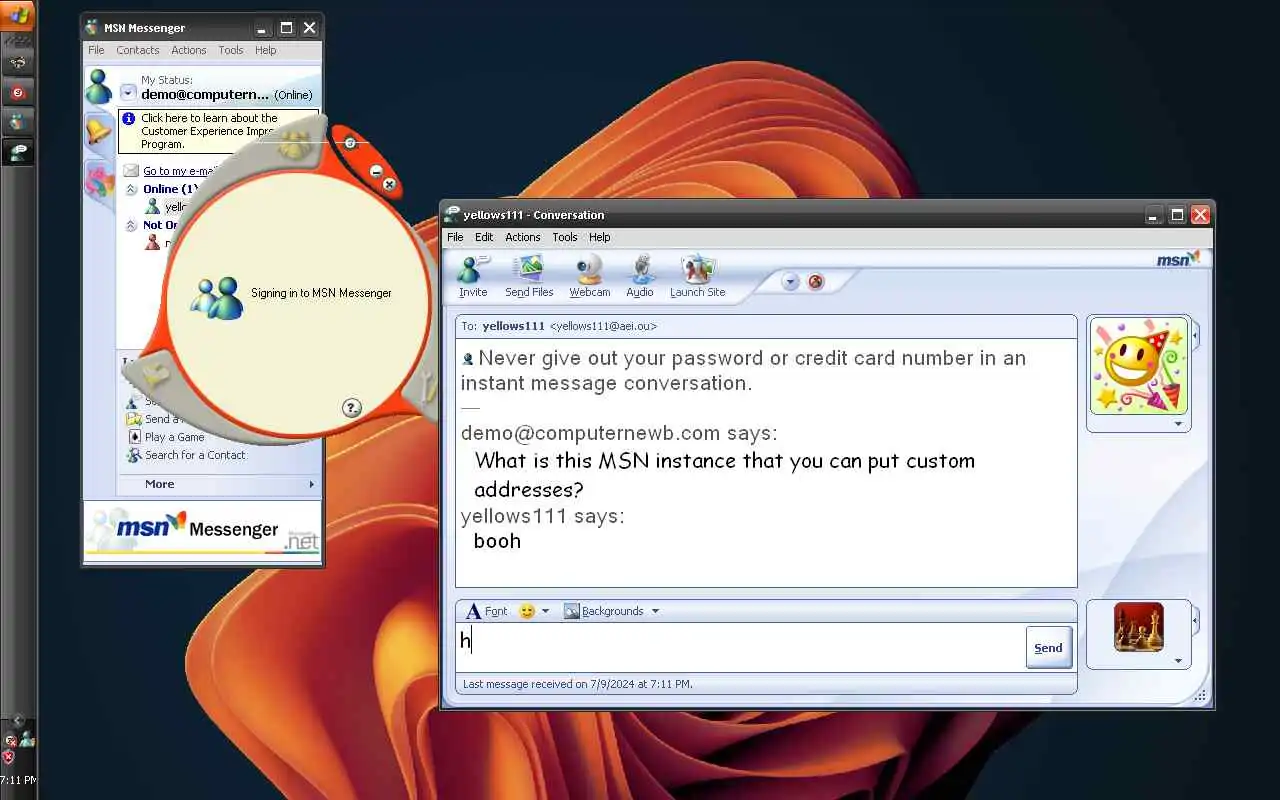Click your chess display picture
The height and width of the screenshot is (800, 1280).
(x=1138, y=627)
